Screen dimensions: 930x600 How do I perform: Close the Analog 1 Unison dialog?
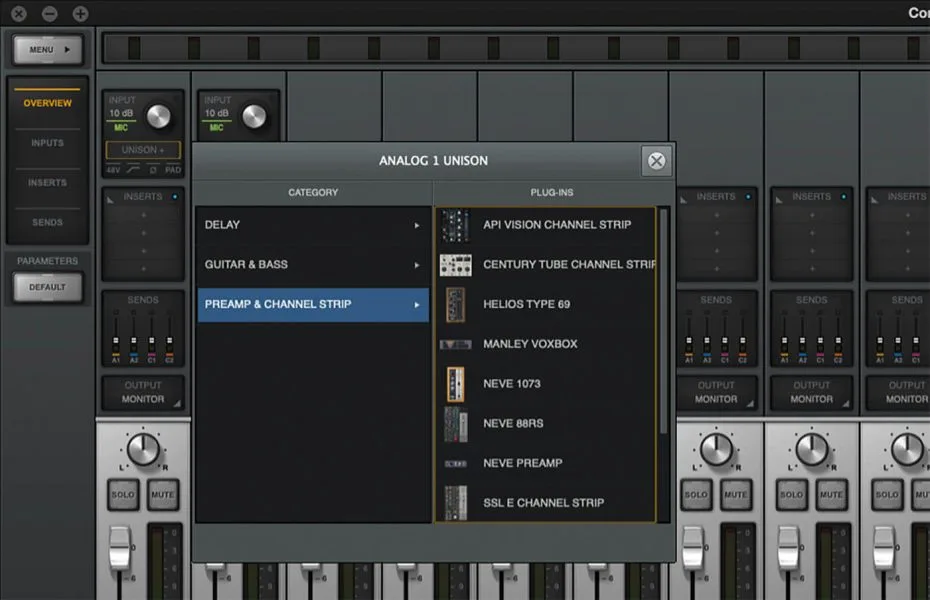point(657,161)
